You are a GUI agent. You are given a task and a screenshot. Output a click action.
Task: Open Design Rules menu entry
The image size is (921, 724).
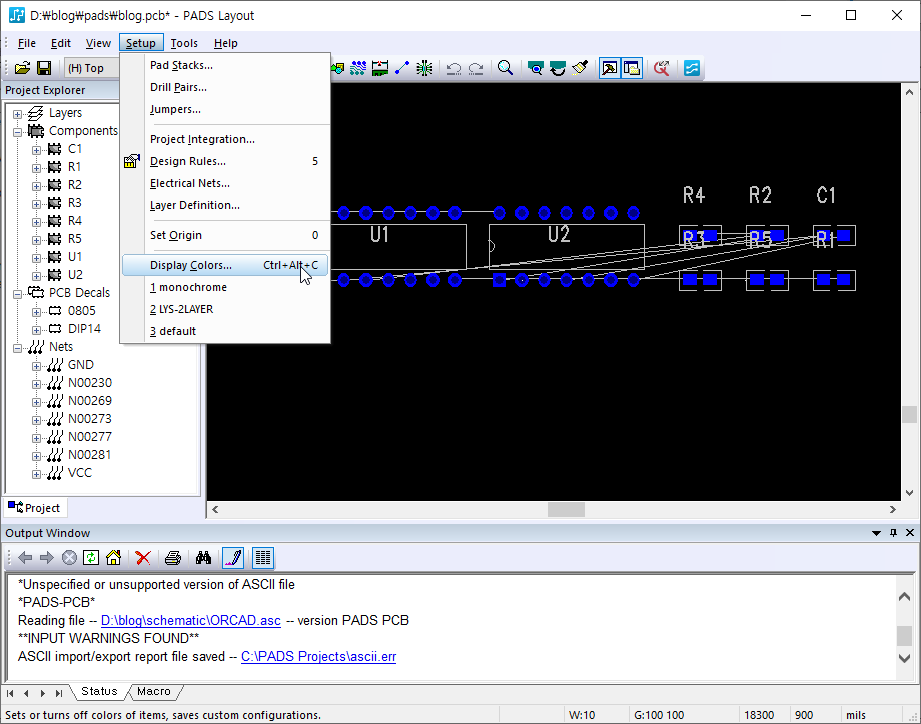click(x=225, y=161)
